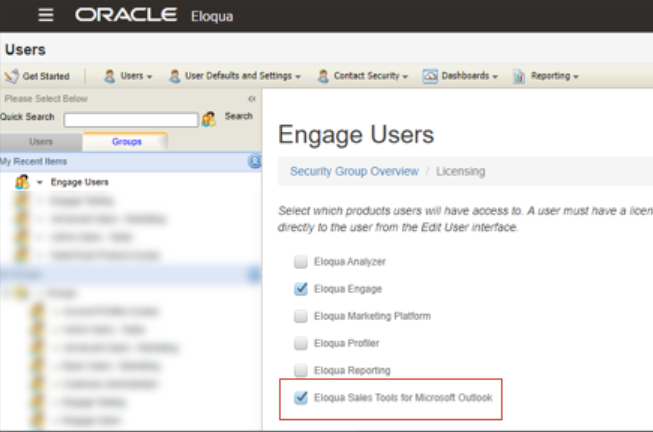Click the Eloqua Engage label text
The image size is (653, 432).
348,289
